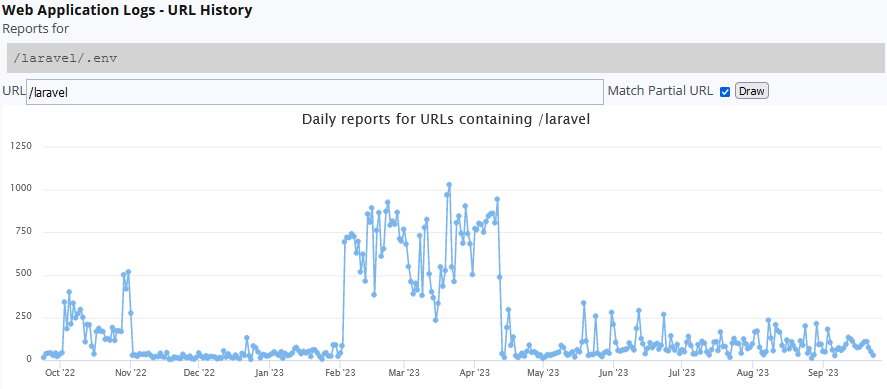Click the Jun '23 axis label
Viewport: 887px width, 389px height.
click(x=613, y=373)
